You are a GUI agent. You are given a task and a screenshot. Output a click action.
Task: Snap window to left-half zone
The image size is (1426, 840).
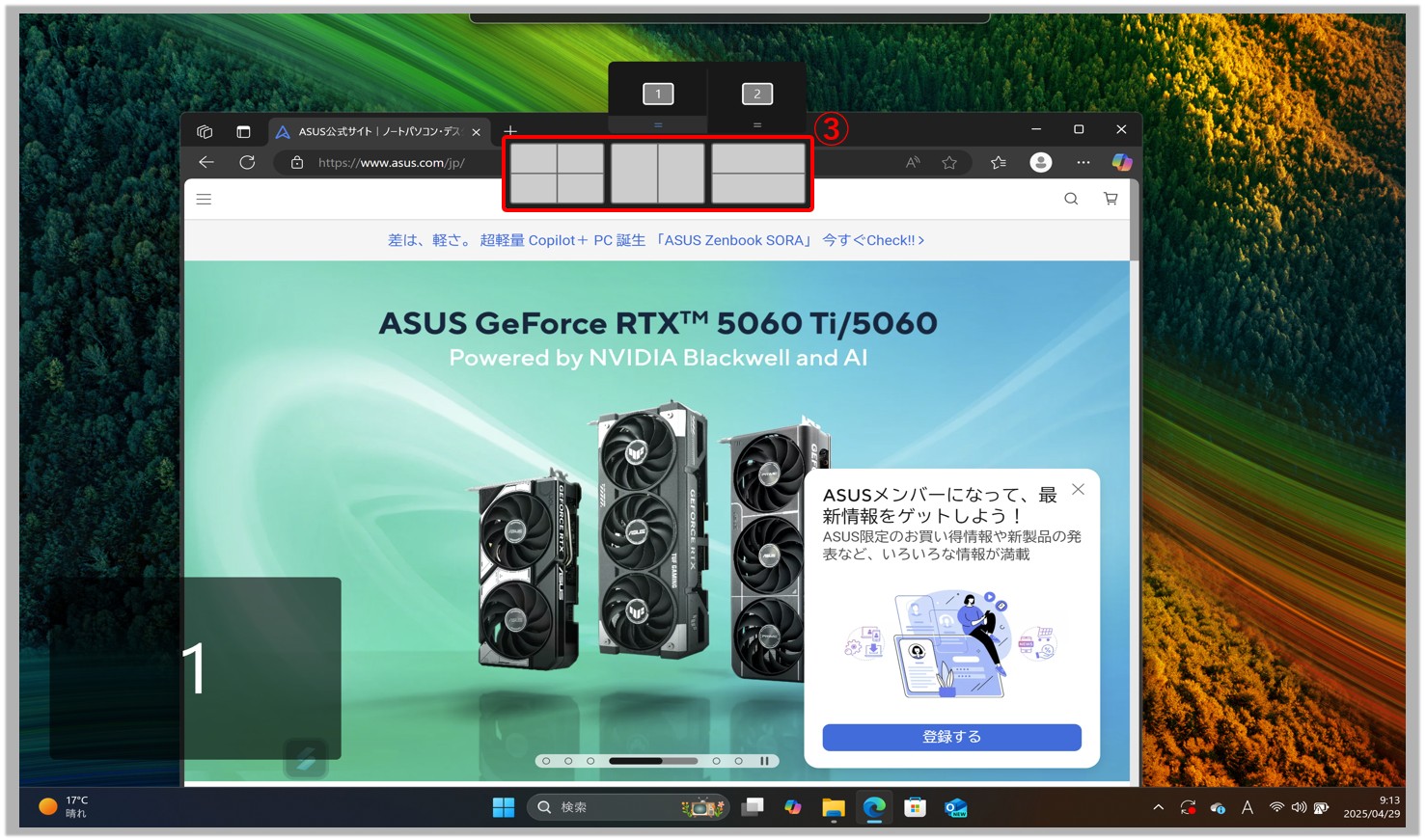[x=634, y=174]
